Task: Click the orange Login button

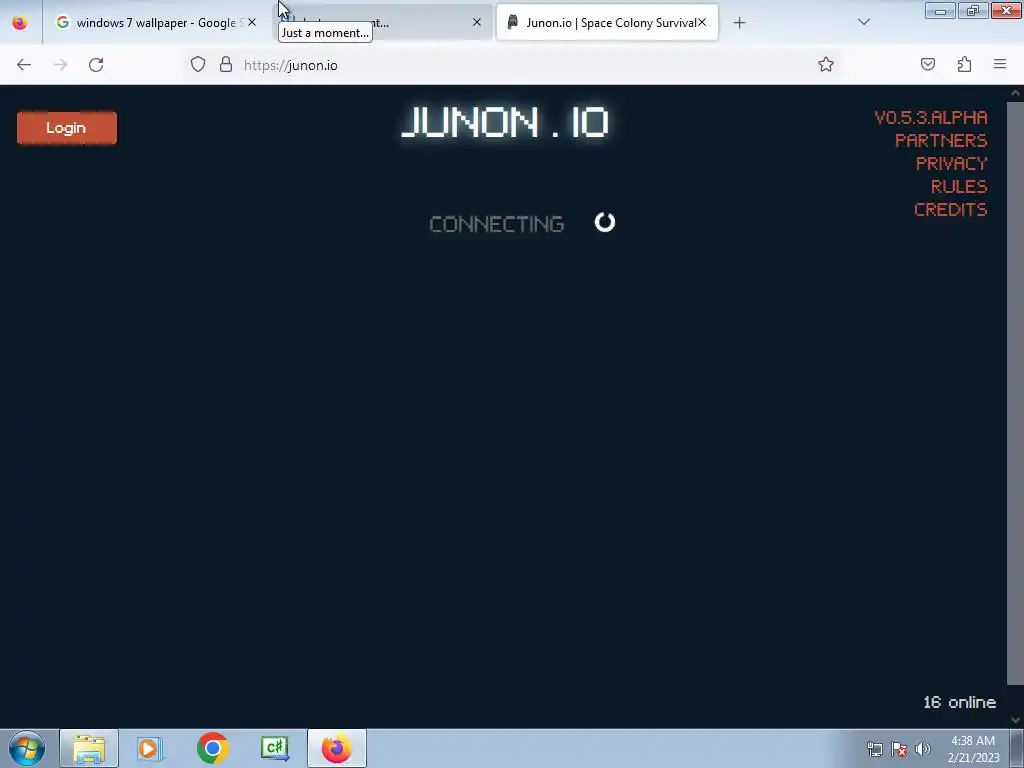Action: point(67,127)
